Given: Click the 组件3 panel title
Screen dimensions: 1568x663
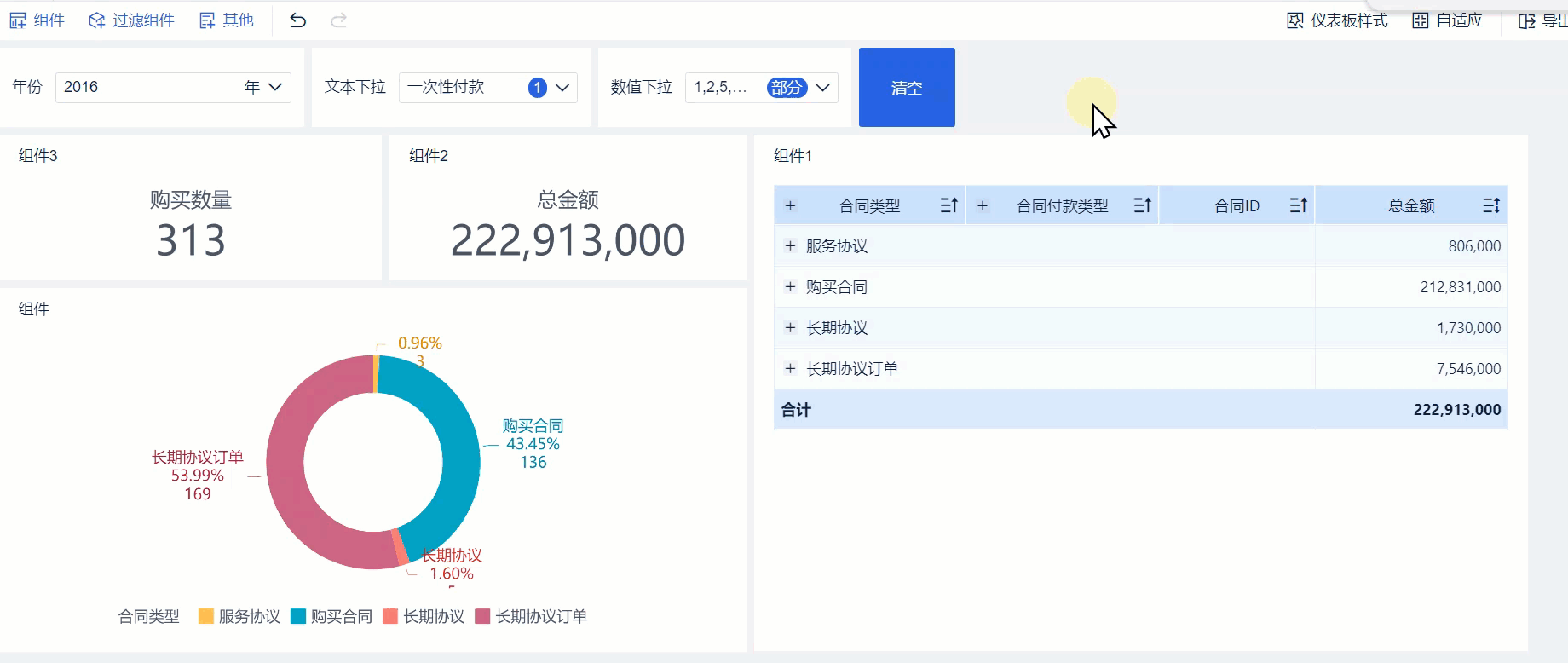Looking at the screenshot, I should 38,156.
